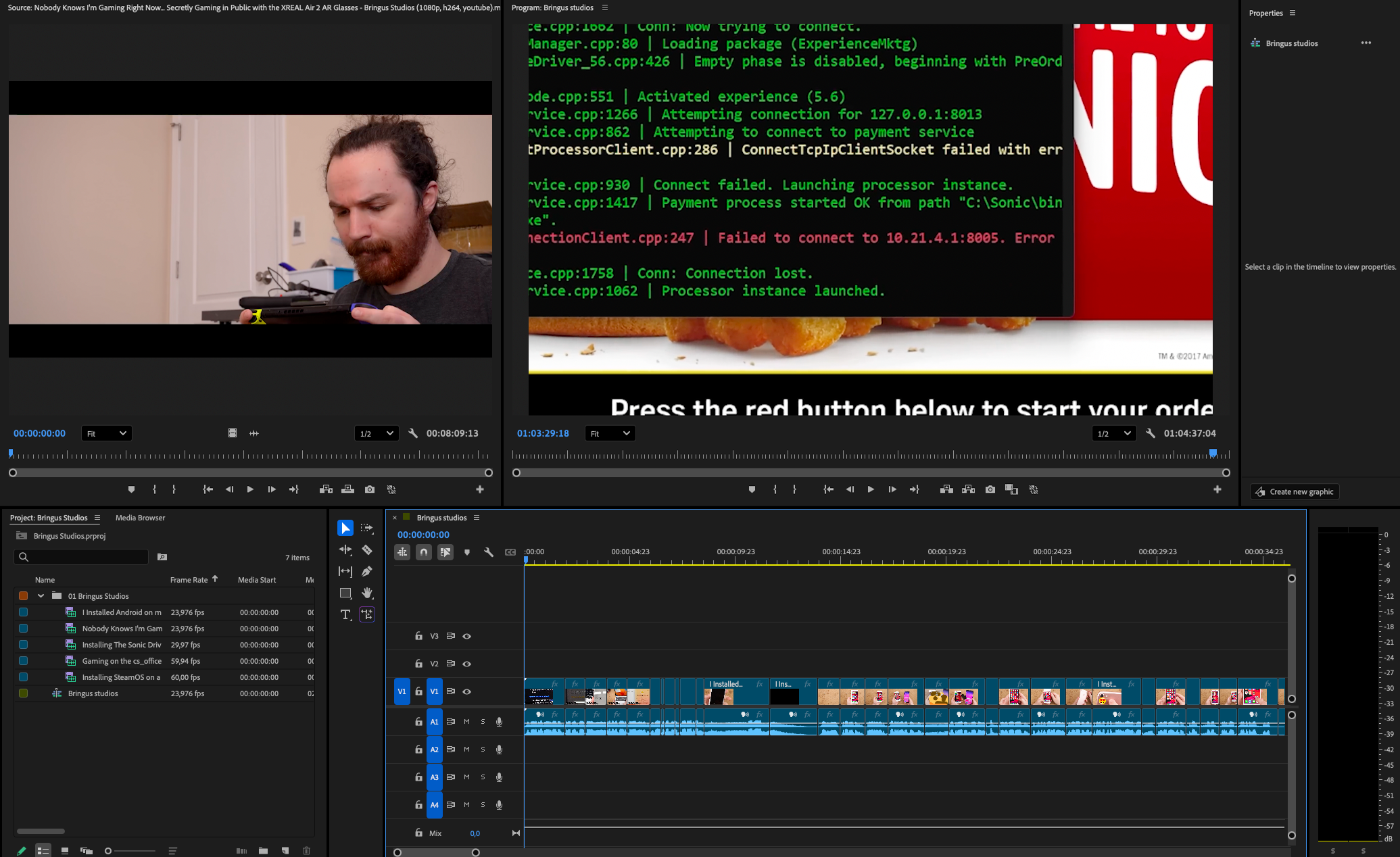Choose the Ripple Edit tool

point(345,549)
